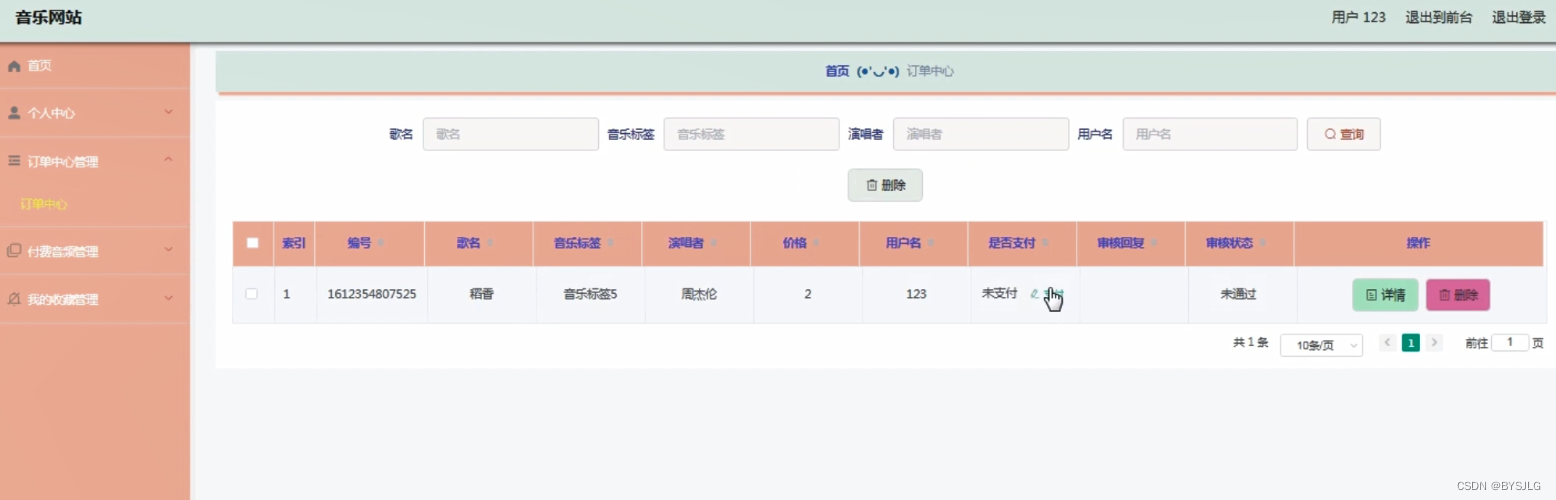Expand the 个人中心 menu chevron
Image resolution: width=1556 pixels, height=500 pixels.
tap(169, 112)
